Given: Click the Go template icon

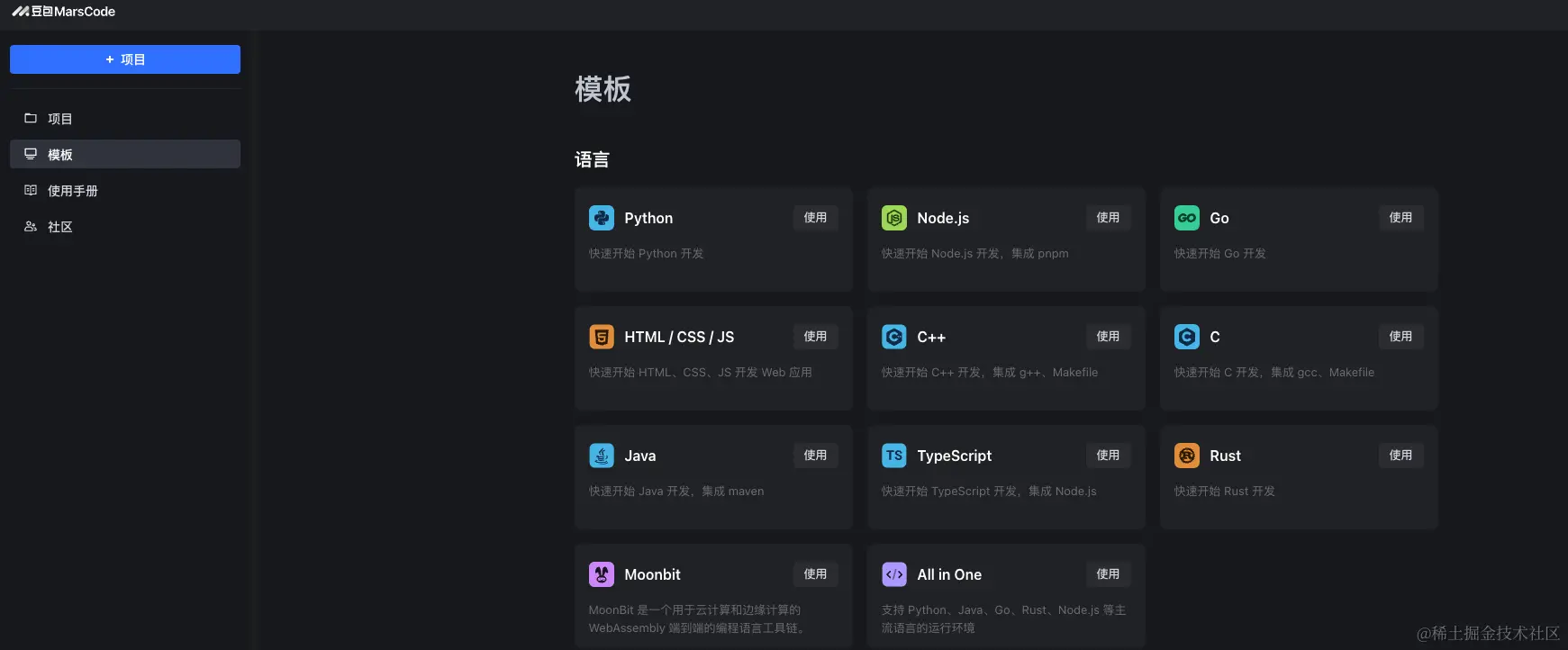Looking at the screenshot, I should 1187,218.
